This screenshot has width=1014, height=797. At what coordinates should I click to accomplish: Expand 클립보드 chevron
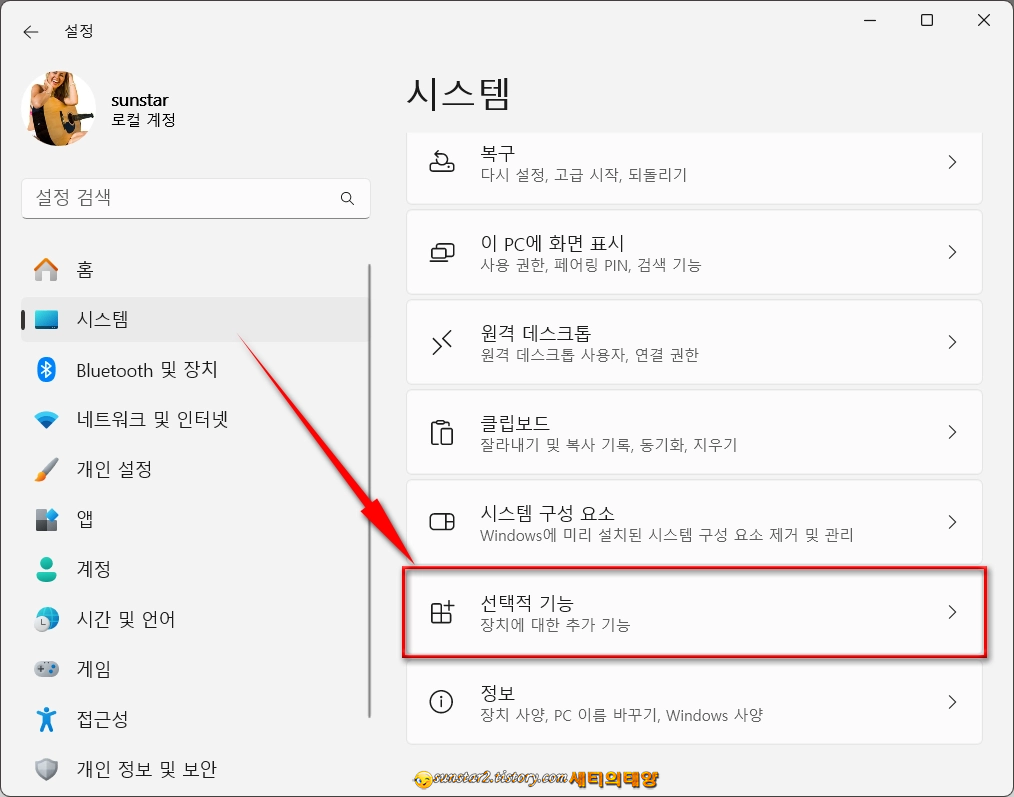coord(952,431)
